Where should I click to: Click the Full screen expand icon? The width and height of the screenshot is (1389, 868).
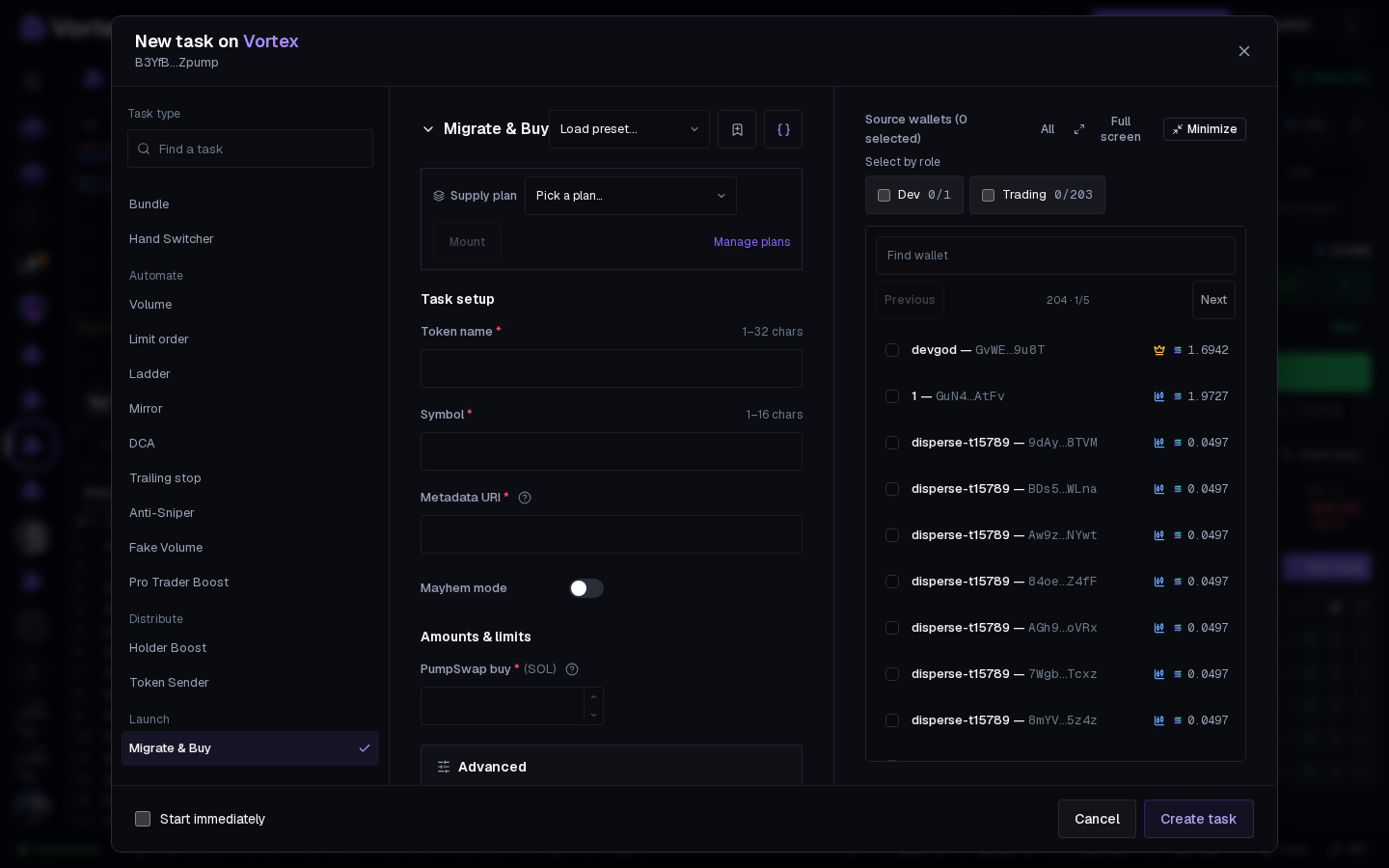coord(1079,129)
